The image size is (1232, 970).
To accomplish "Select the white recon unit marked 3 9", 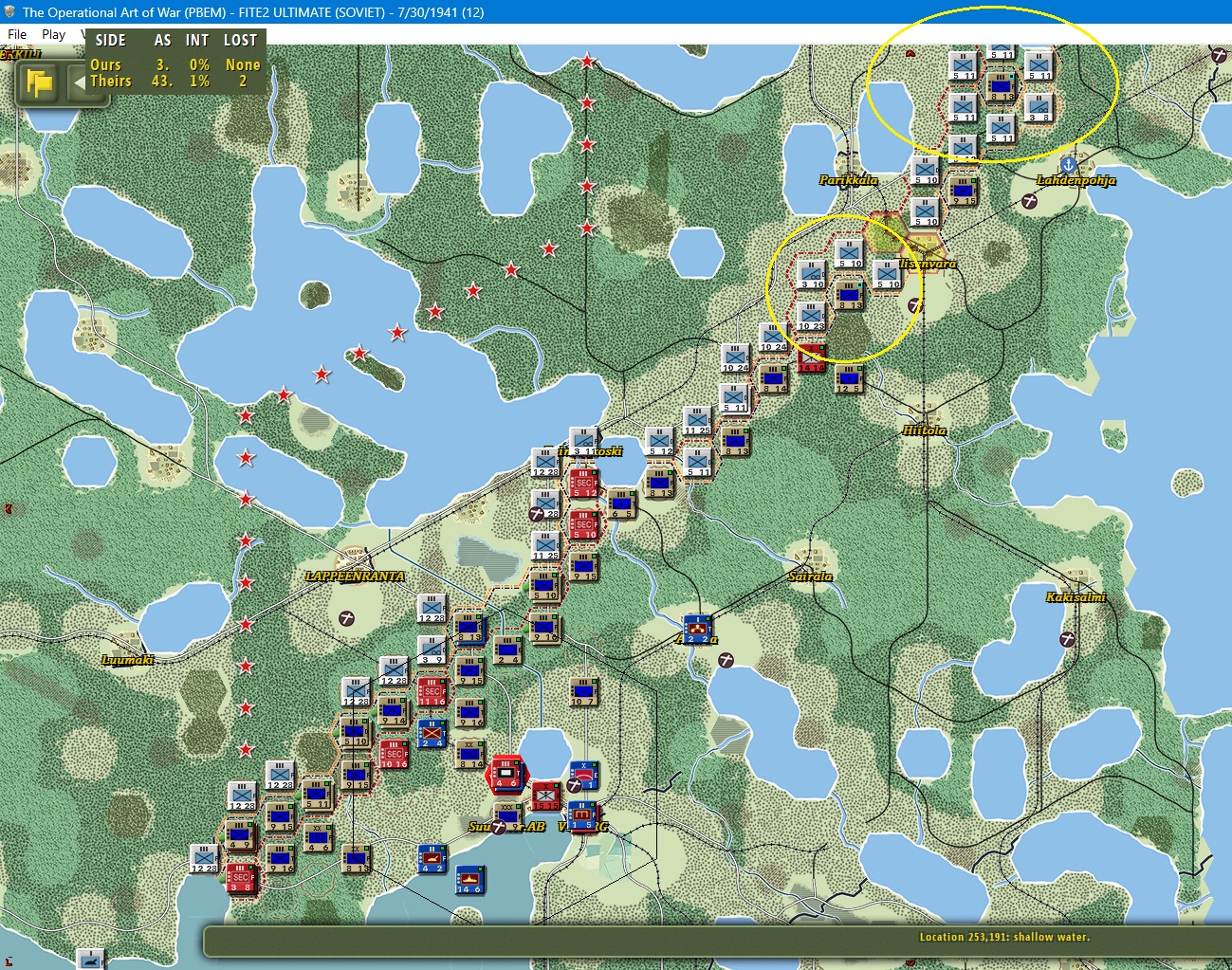I will tap(432, 650).
